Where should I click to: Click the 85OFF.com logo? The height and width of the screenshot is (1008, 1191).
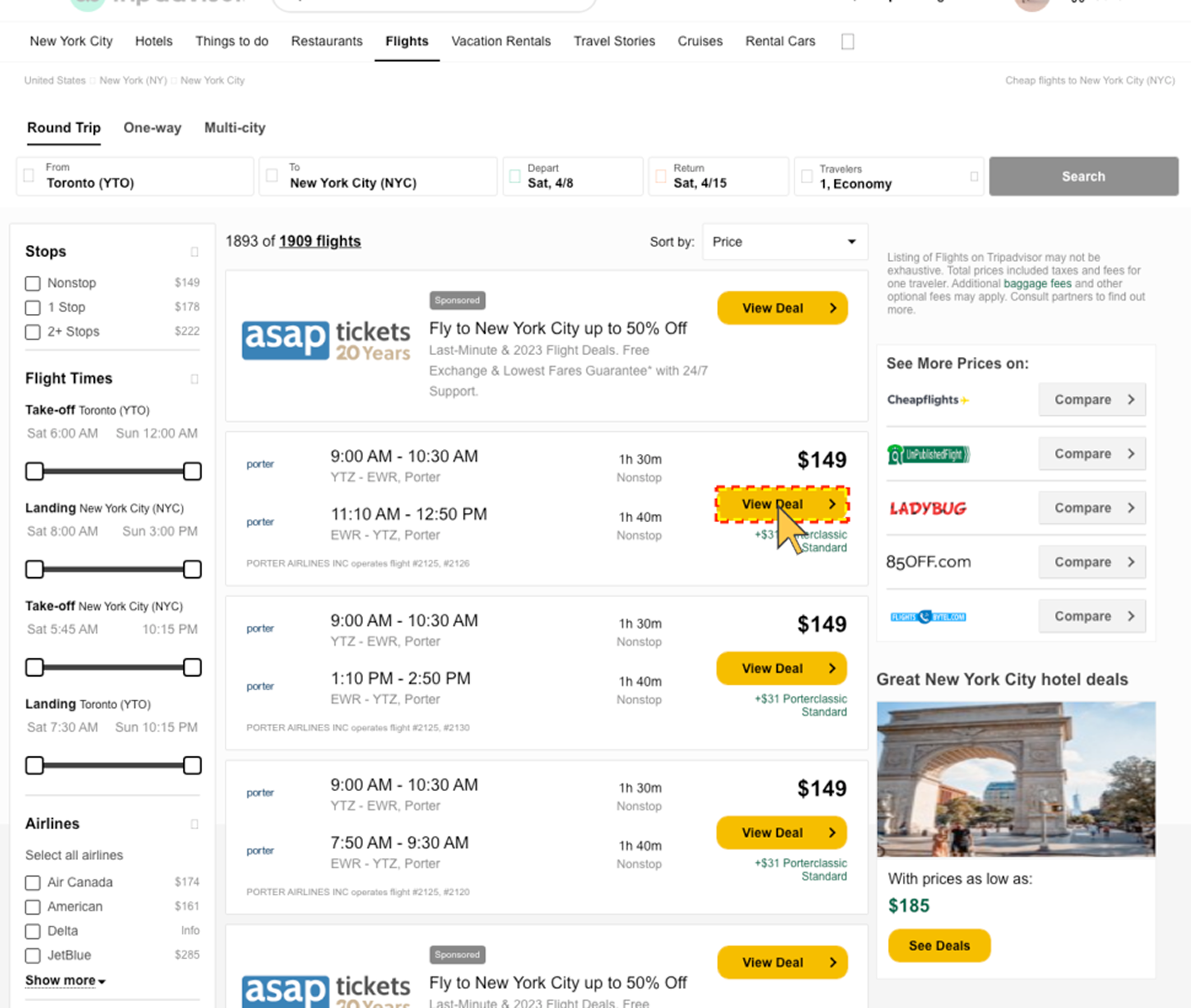point(928,562)
